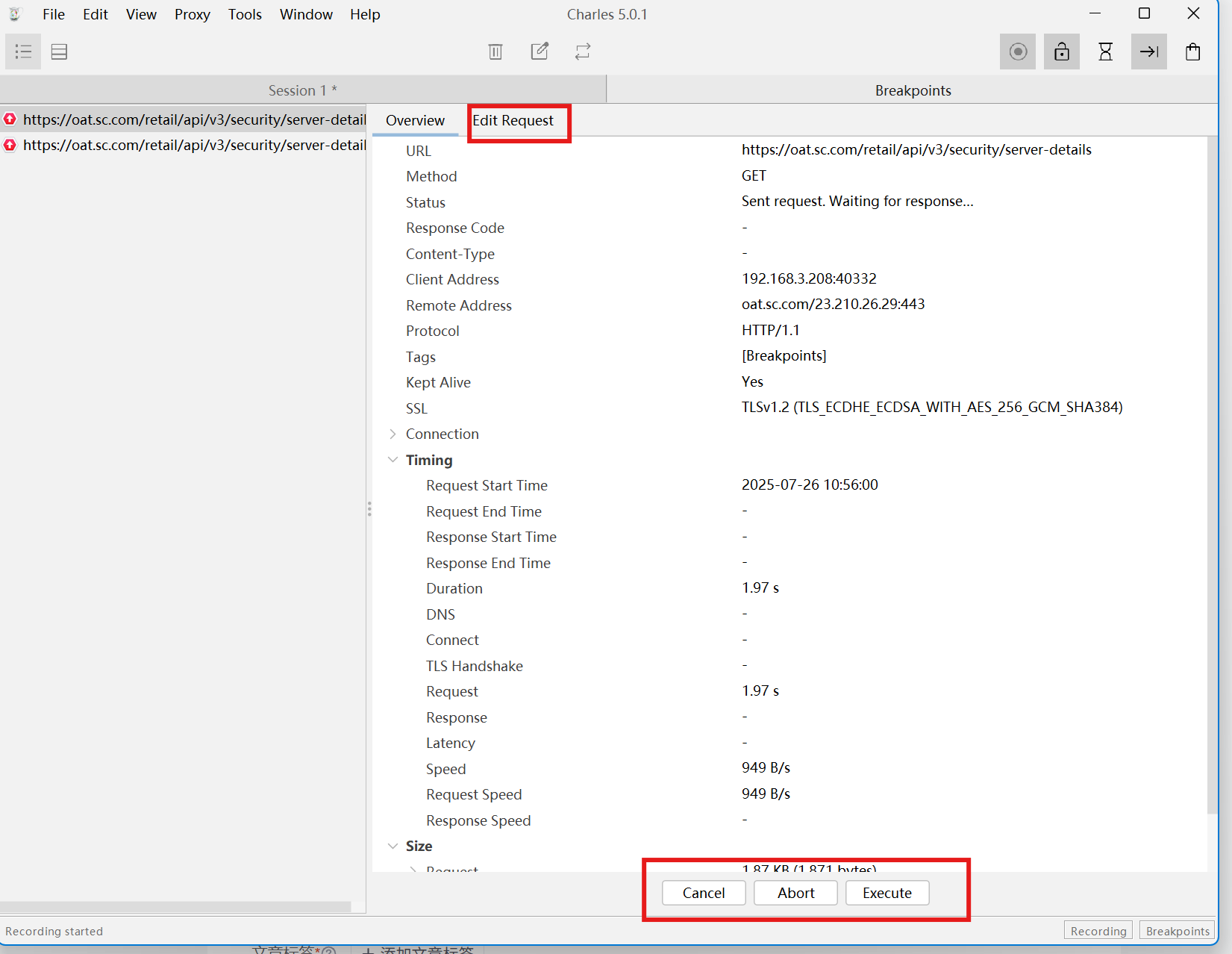The height and width of the screenshot is (954, 1232).
Task: Collapse the Timing section
Action: tap(393, 460)
